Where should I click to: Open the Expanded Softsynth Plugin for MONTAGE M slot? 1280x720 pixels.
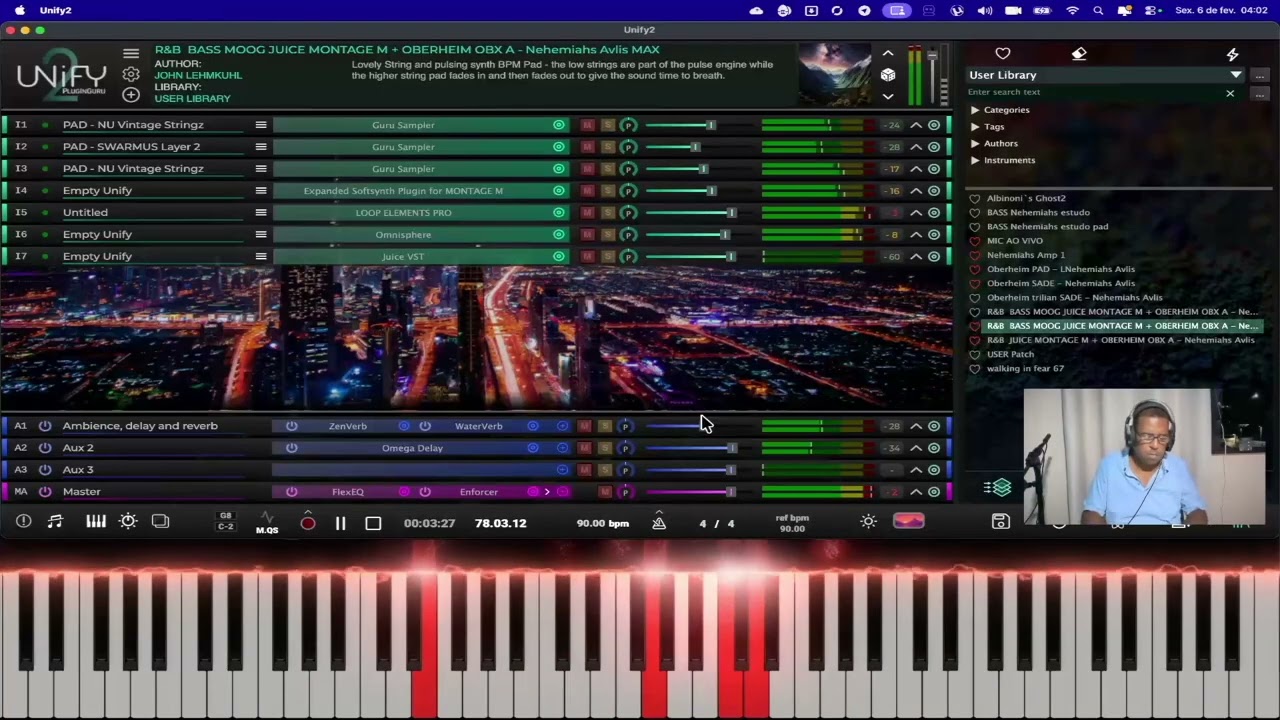click(x=404, y=191)
